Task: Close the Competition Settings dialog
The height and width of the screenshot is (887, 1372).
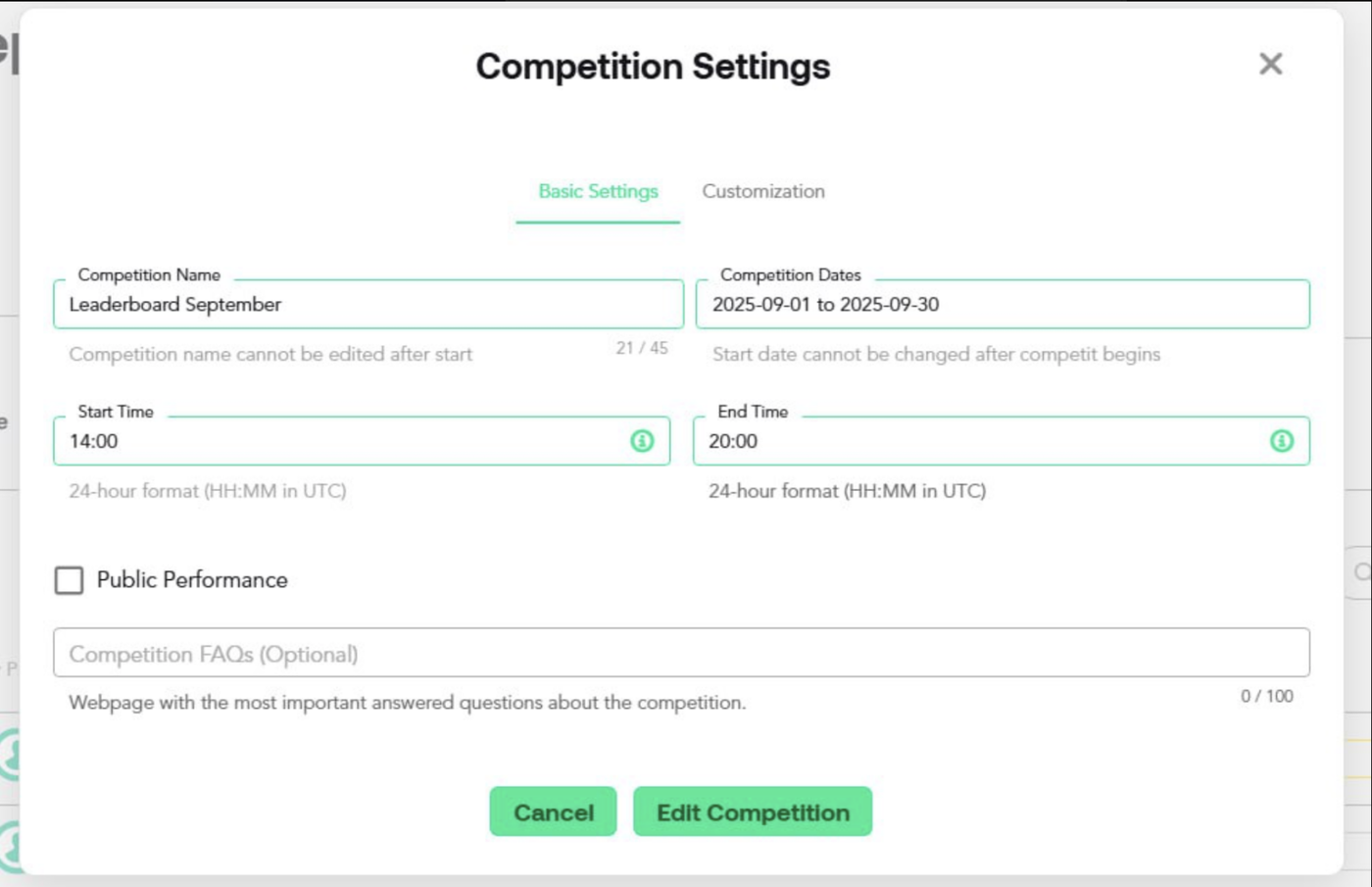Action: pyautogui.click(x=1270, y=65)
